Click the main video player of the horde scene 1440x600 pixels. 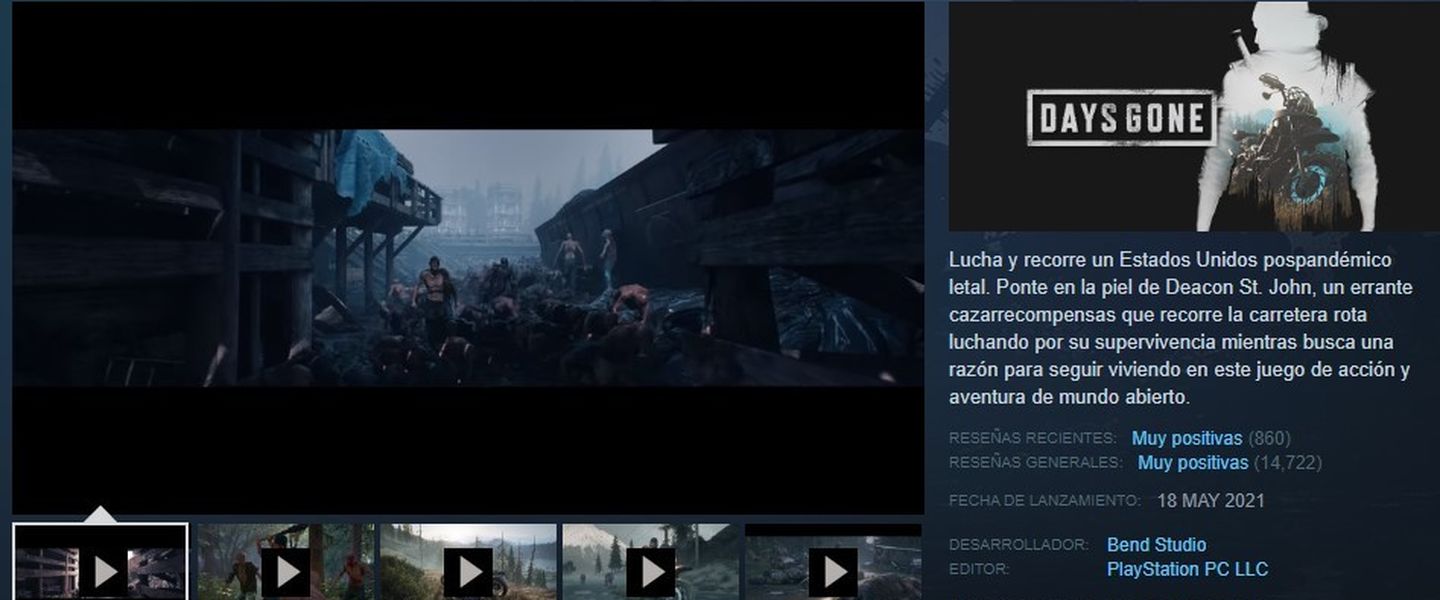[468, 258]
